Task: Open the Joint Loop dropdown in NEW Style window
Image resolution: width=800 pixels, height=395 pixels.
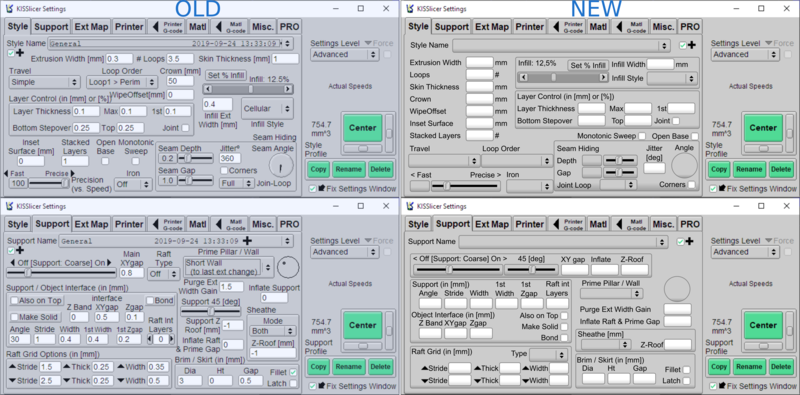Action: click(x=618, y=185)
